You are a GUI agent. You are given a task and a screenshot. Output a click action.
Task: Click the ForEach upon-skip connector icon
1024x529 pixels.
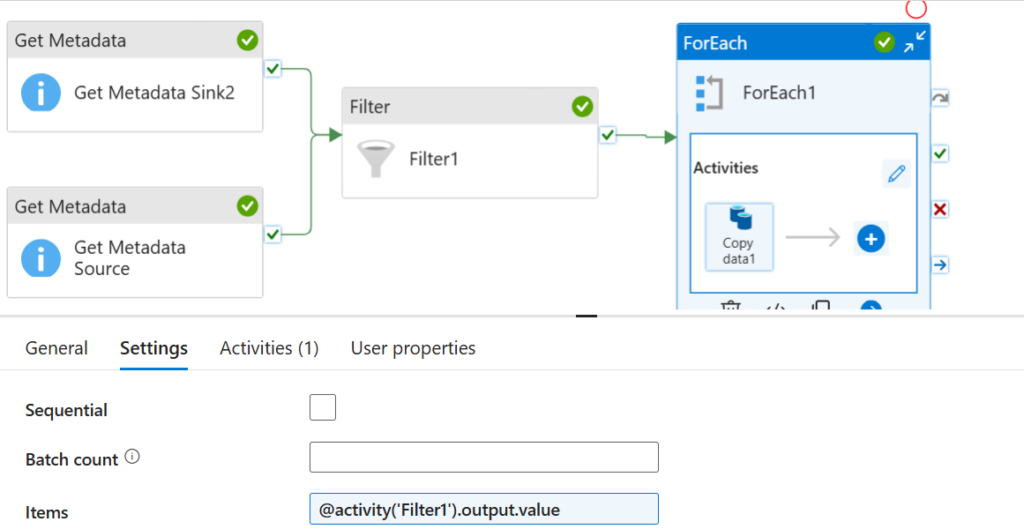pyautogui.click(x=940, y=98)
